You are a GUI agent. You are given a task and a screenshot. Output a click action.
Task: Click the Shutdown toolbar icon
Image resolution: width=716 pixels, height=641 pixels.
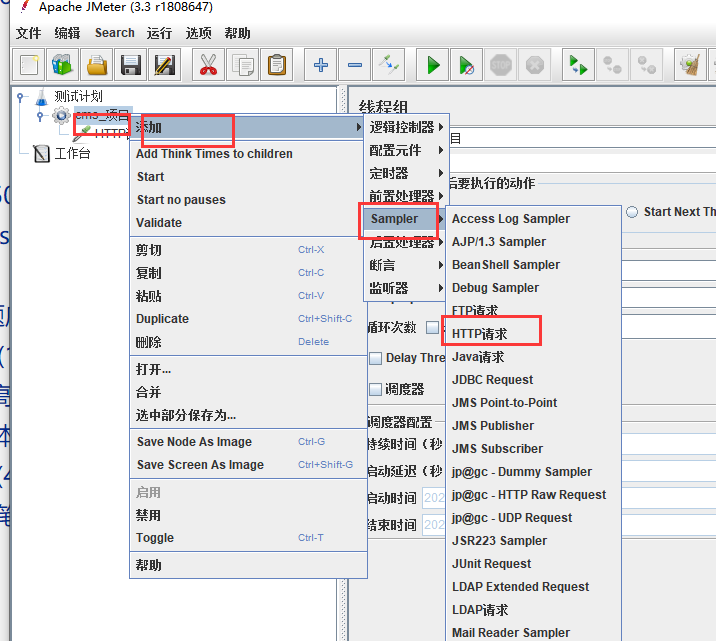click(535, 65)
